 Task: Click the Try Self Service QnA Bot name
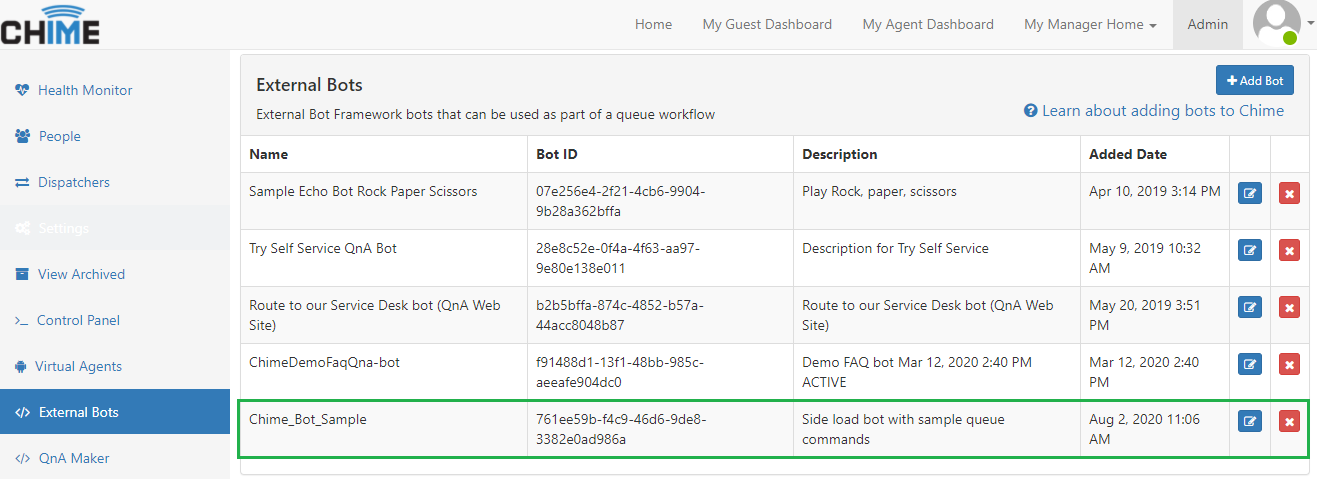(323, 248)
